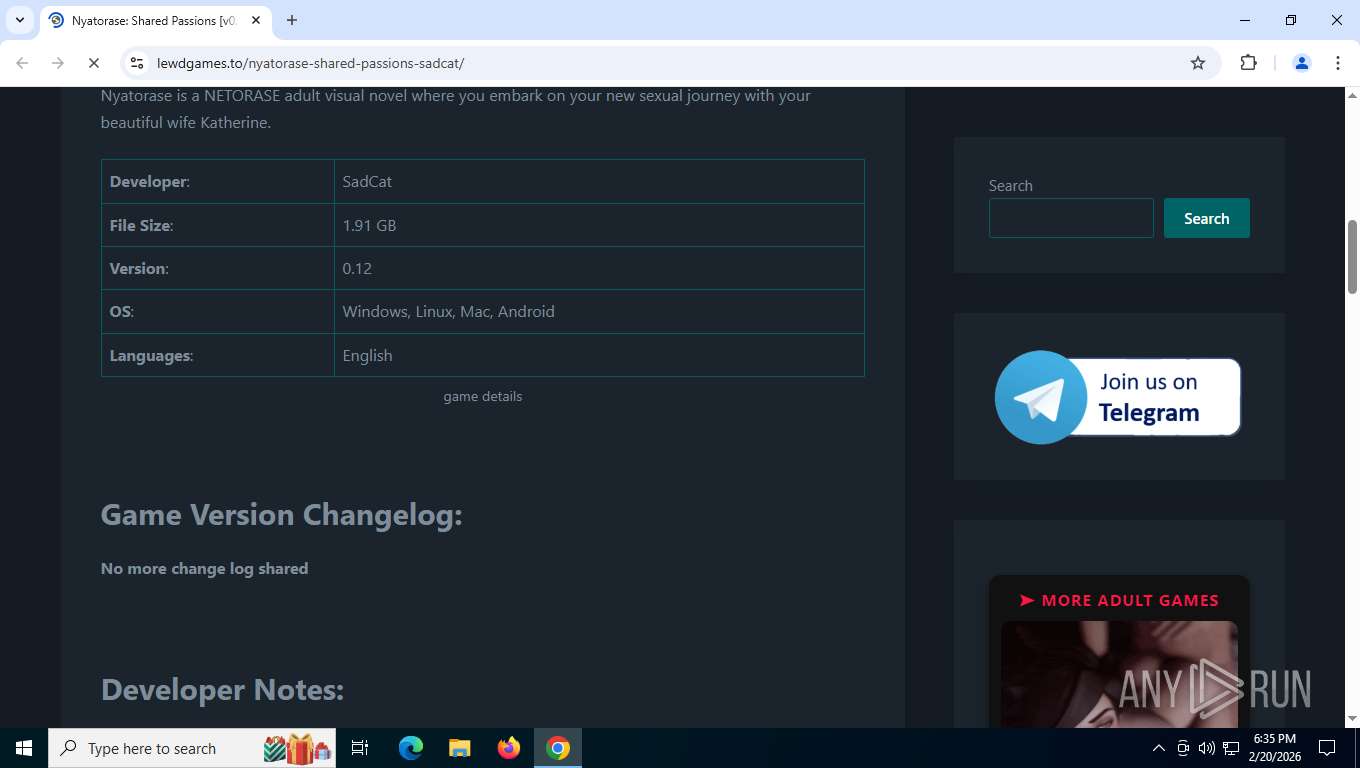This screenshot has width=1360, height=768.
Task: Click the File Size label cell
Action: pos(218,225)
